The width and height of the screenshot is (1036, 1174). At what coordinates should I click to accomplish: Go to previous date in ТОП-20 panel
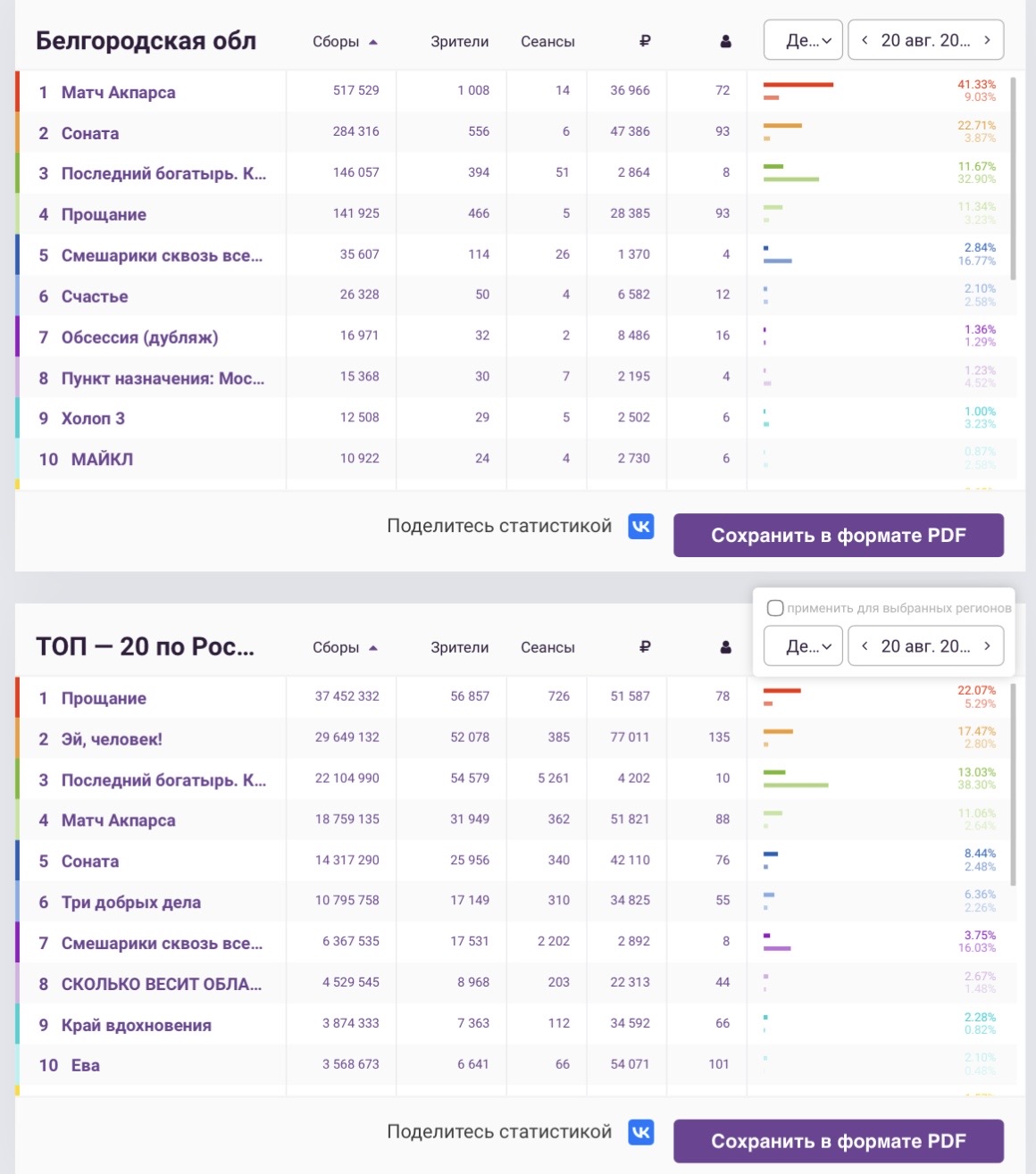[865, 646]
